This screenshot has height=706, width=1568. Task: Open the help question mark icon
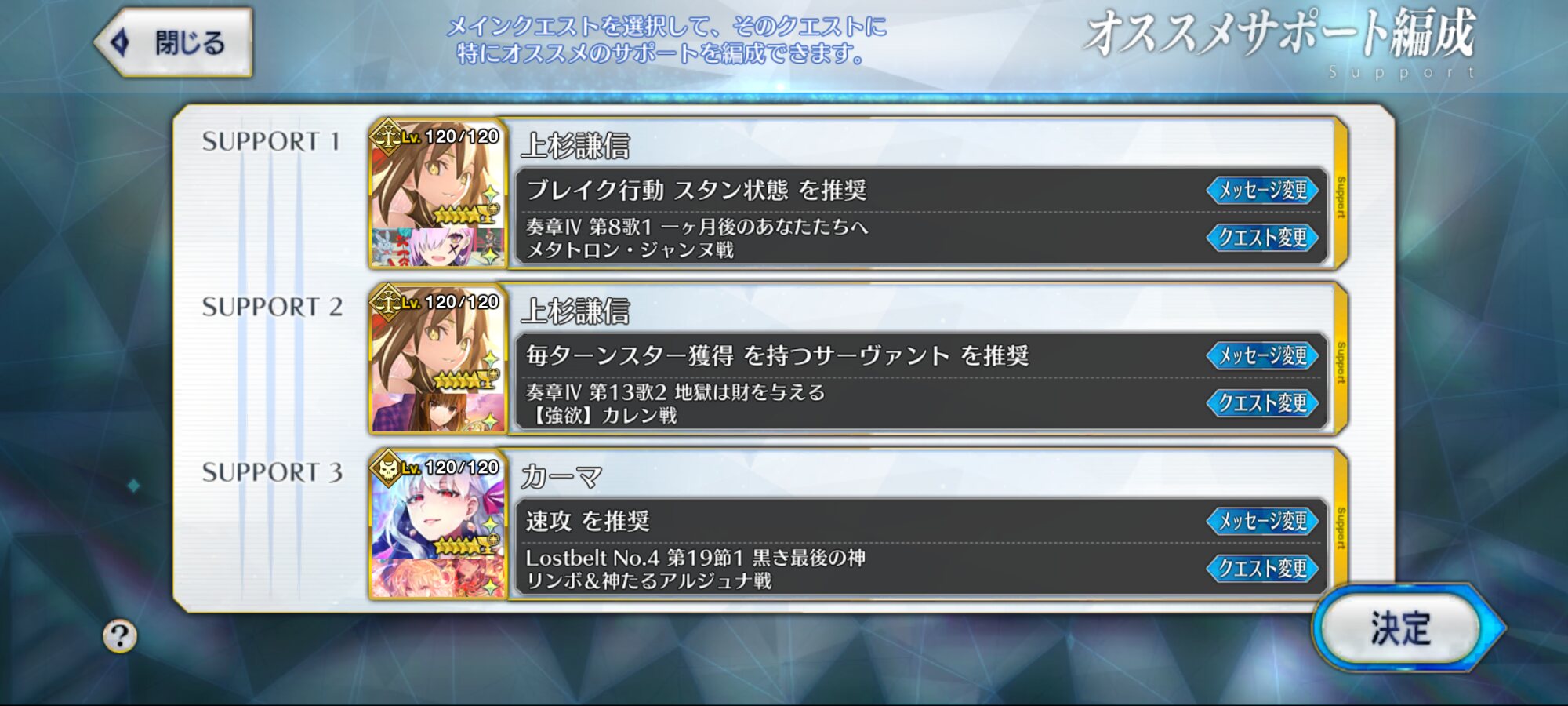[x=120, y=636]
